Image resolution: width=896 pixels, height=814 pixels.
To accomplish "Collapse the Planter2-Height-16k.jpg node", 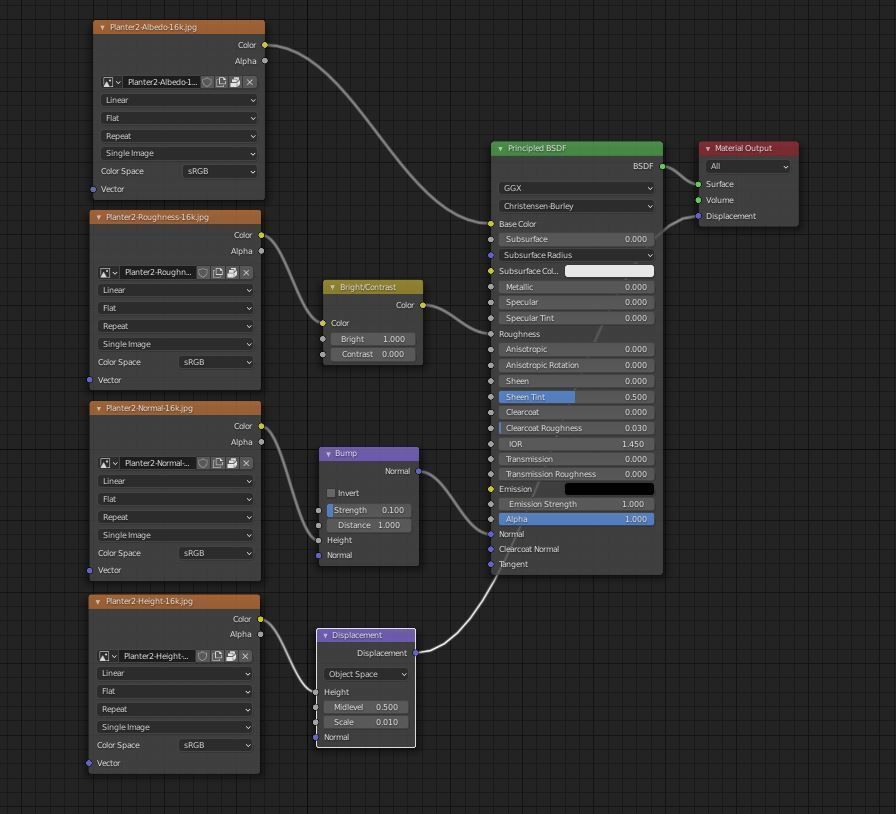I will [98, 601].
